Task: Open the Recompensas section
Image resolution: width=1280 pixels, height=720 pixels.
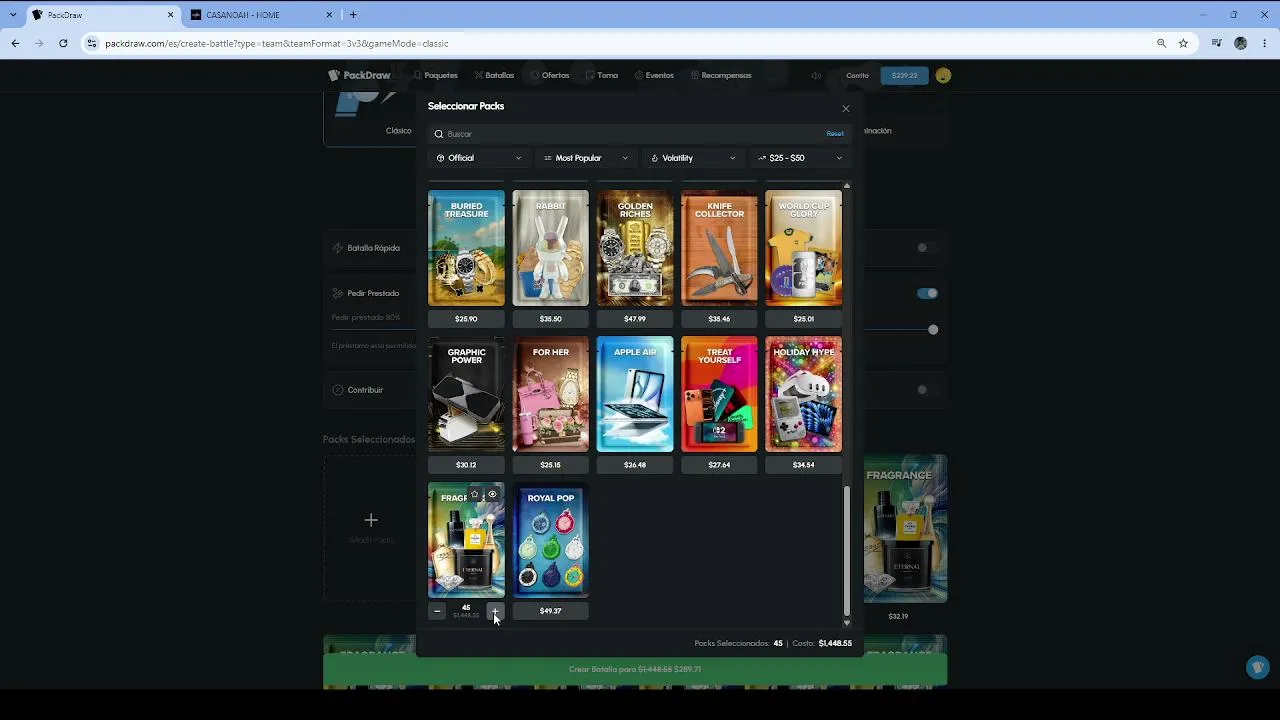Action: (721, 75)
